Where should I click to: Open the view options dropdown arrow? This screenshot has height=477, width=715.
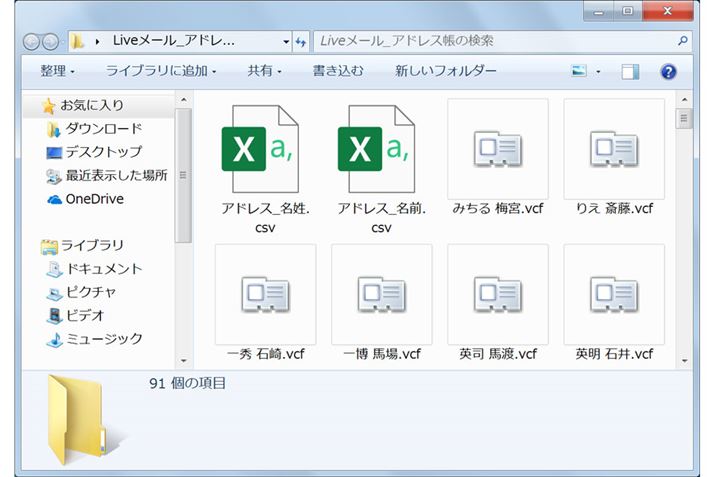pyautogui.click(x=598, y=72)
